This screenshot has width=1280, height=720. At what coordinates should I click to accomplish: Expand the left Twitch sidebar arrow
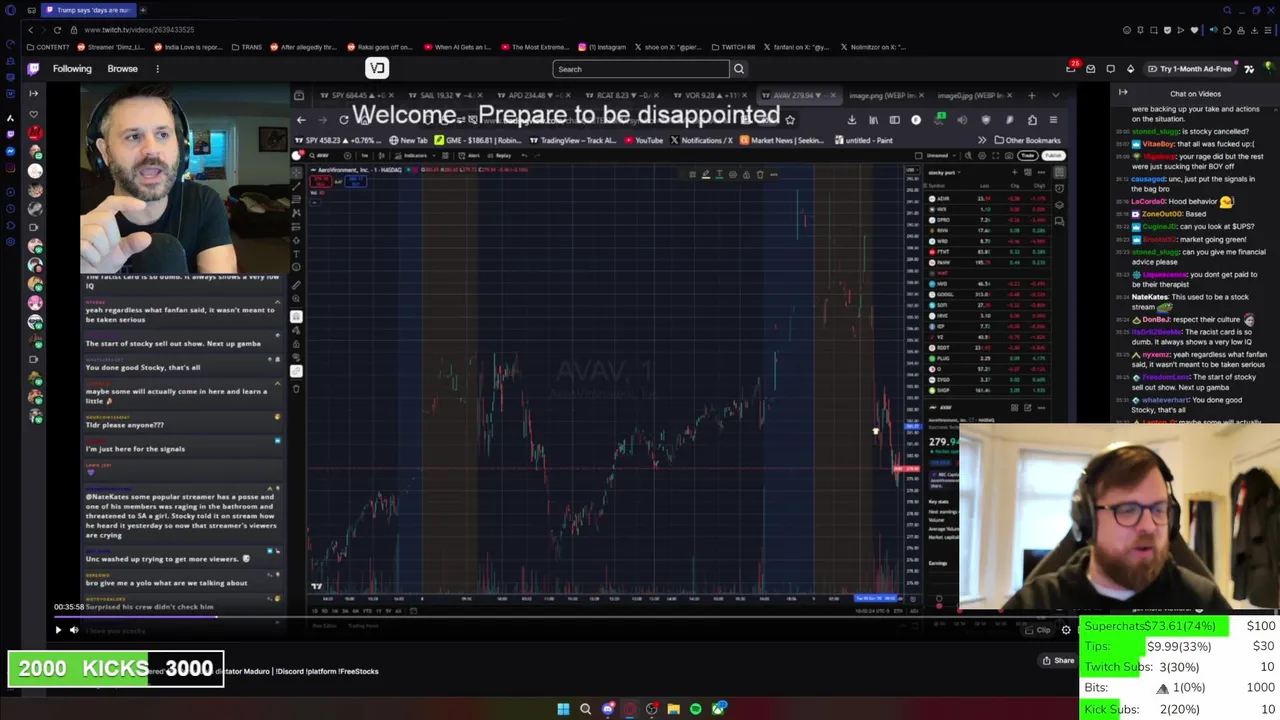coord(33,93)
